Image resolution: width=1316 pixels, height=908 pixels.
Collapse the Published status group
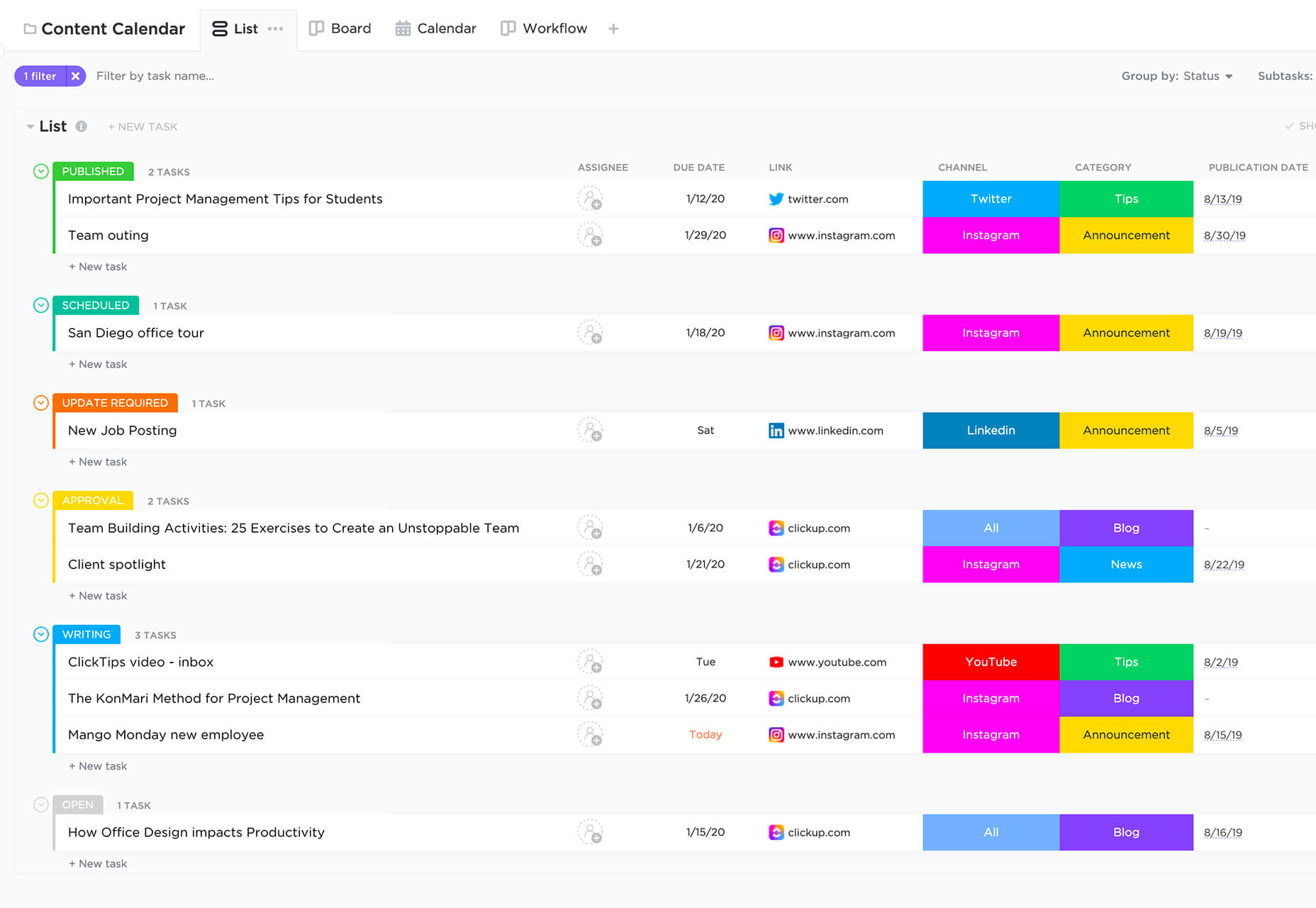tap(41, 171)
